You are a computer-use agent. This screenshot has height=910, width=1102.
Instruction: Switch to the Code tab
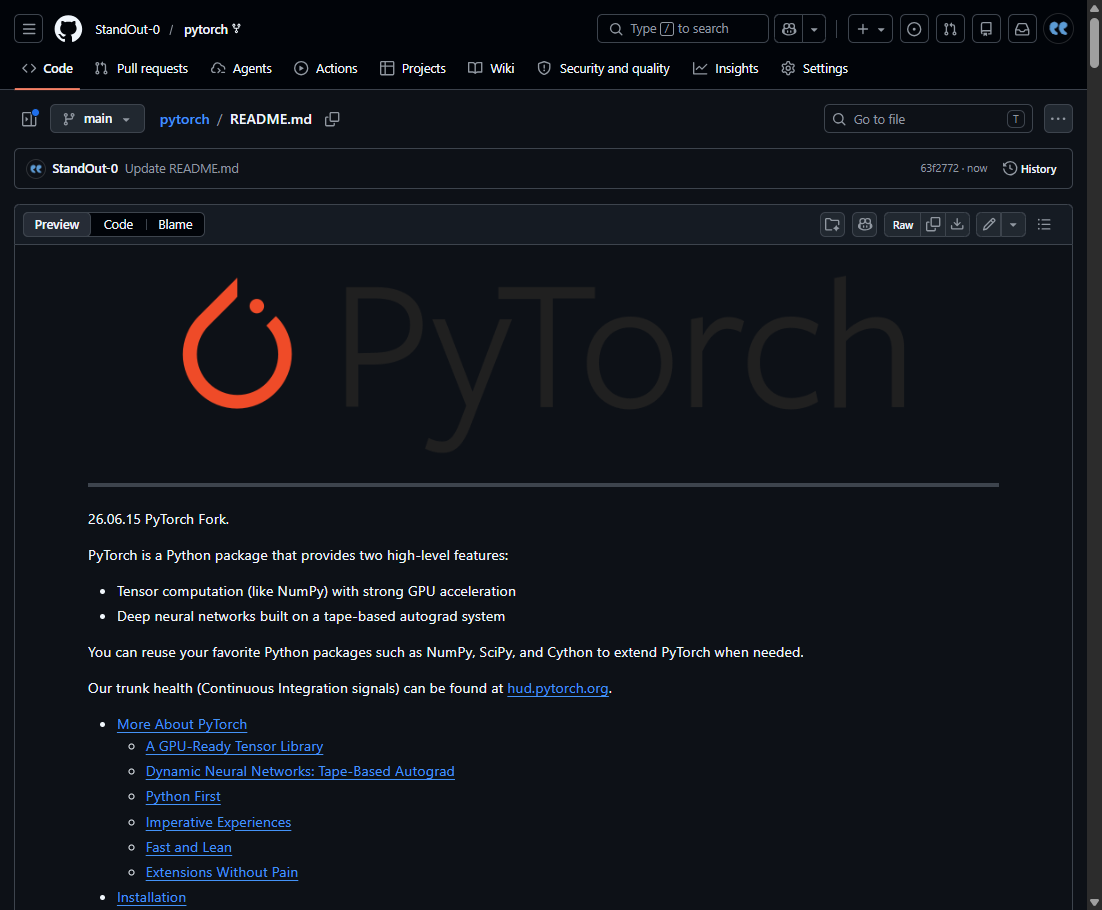48,68
